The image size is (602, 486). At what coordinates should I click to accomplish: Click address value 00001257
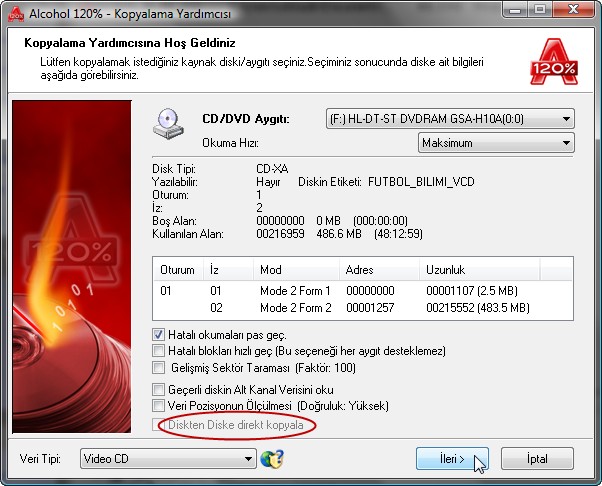coord(370,307)
